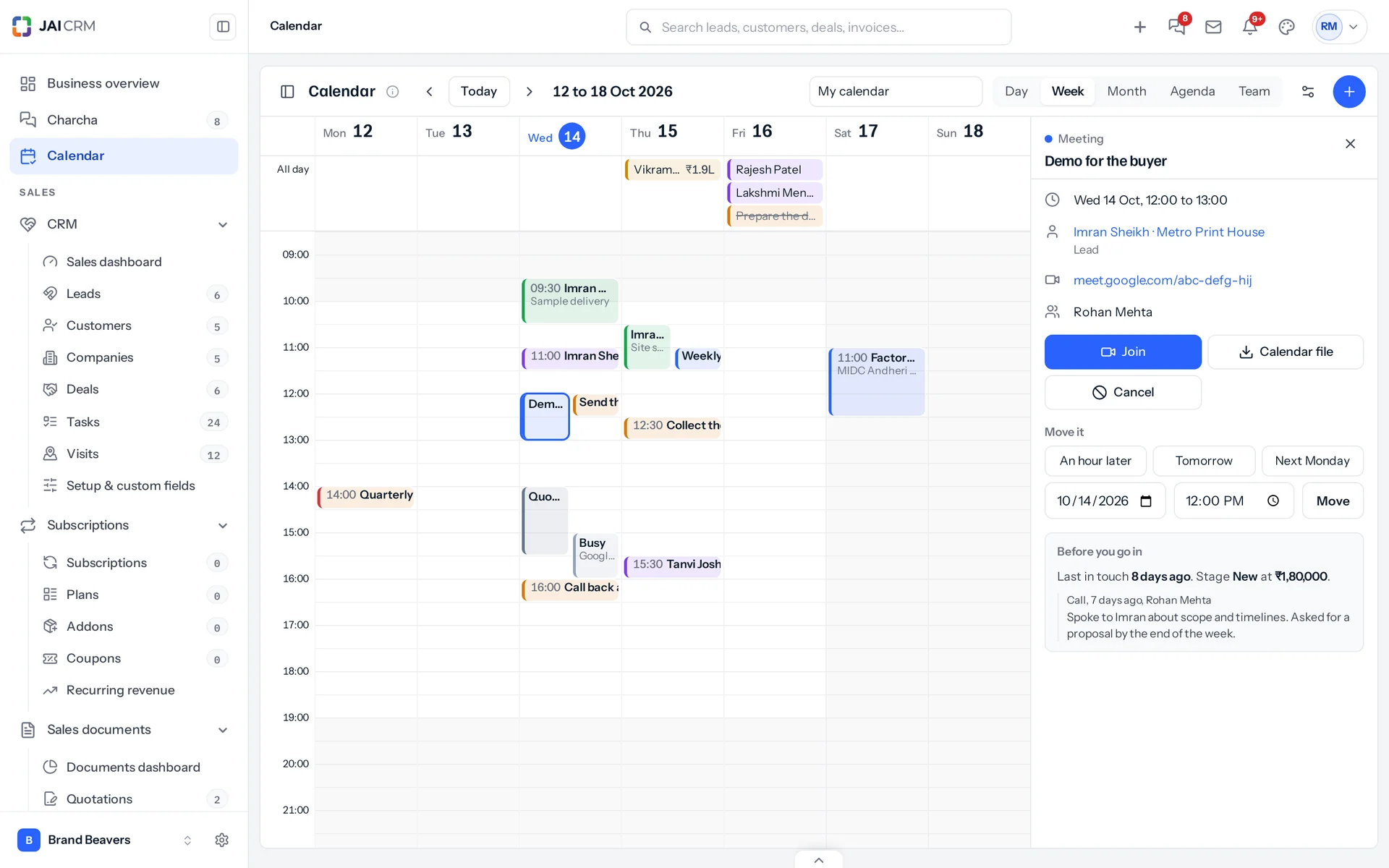Open the chat messages icon with badge 8
1389x868 pixels.
(x=1176, y=27)
